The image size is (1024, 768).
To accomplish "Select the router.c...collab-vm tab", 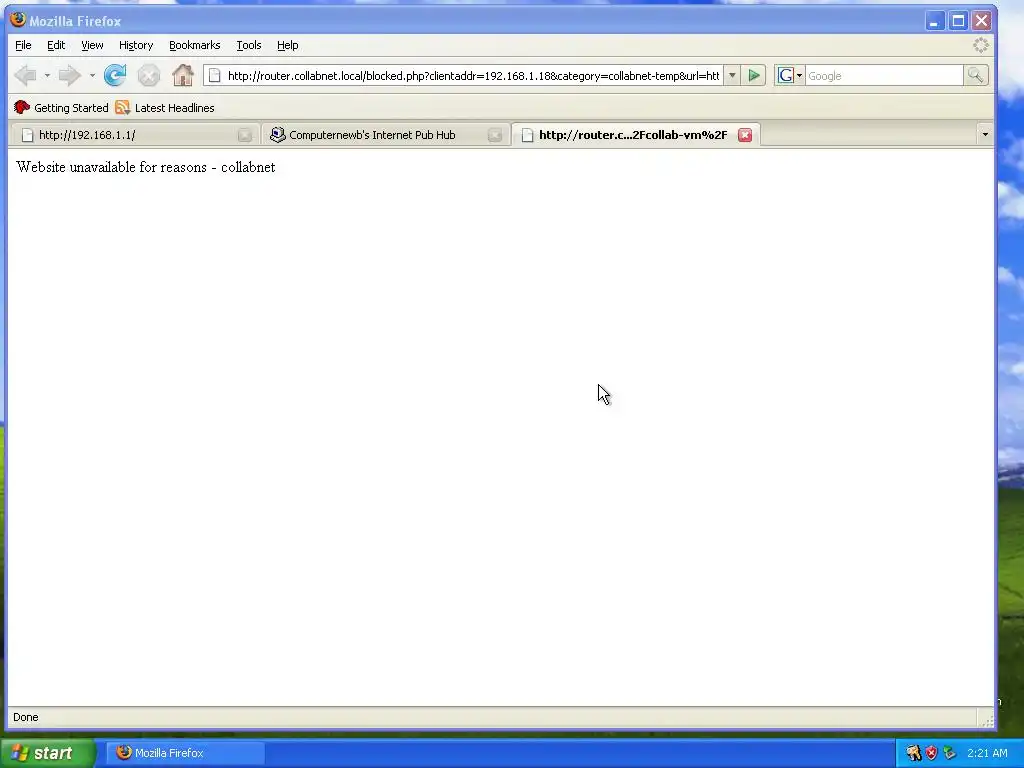I will 635,135.
